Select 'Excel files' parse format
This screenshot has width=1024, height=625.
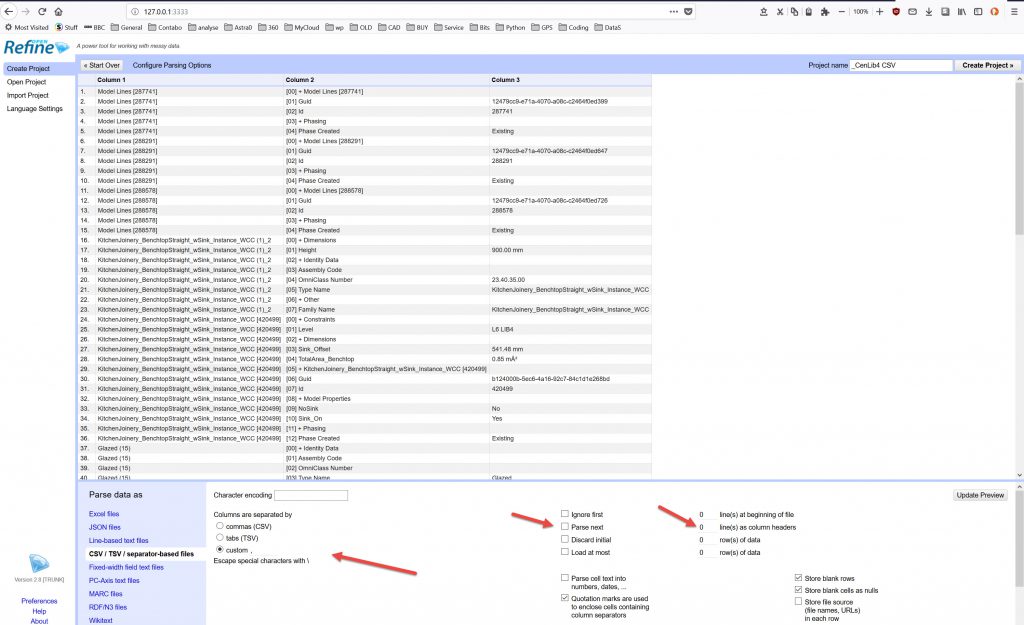click(105, 513)
